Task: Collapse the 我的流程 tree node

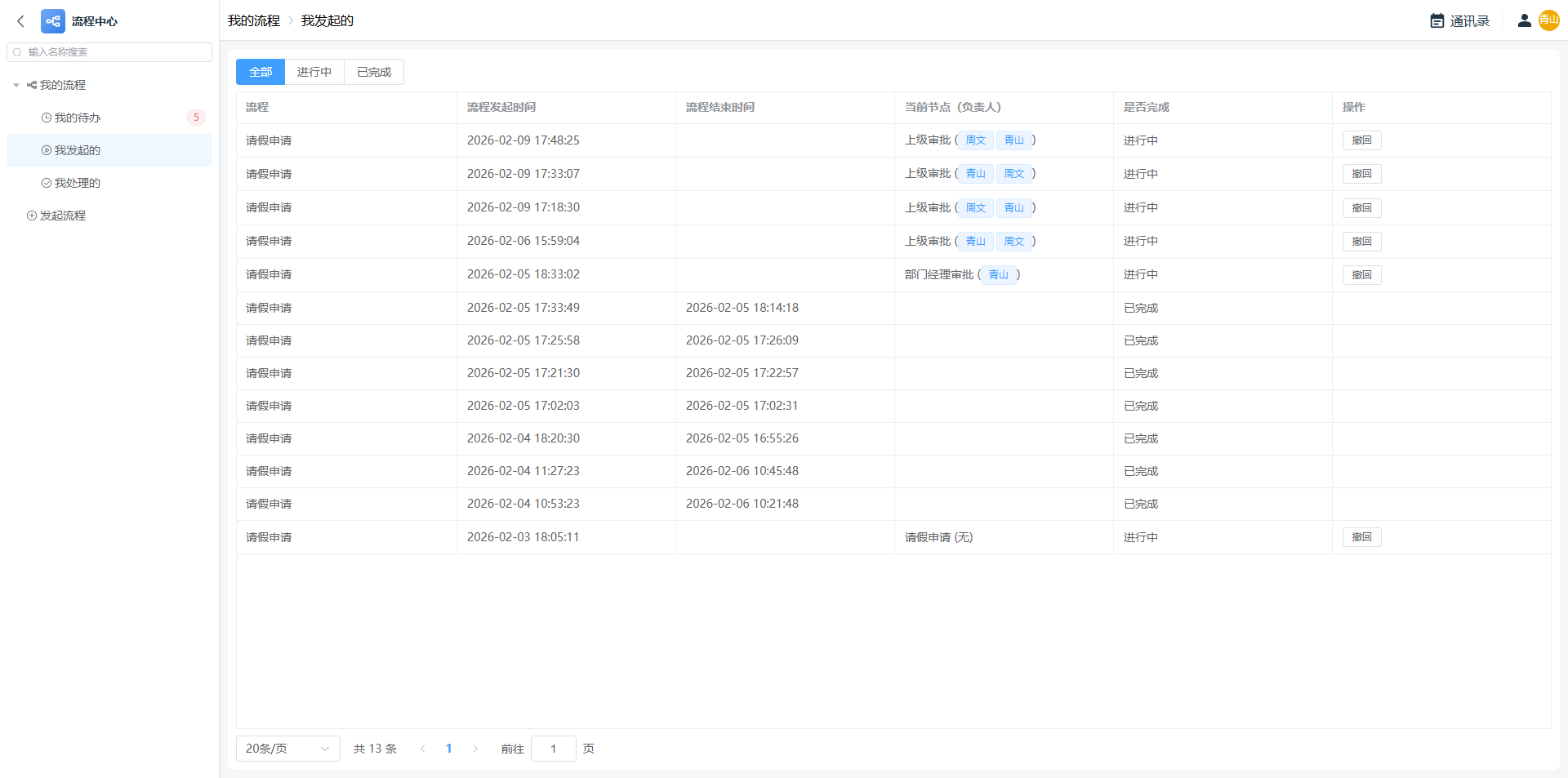Action: pos(16,85)
